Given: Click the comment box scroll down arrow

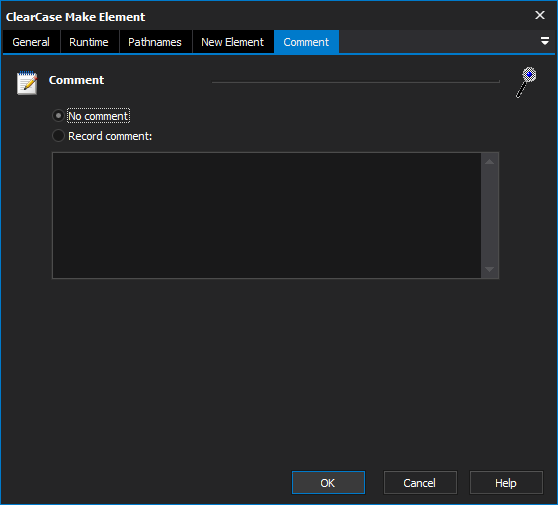Looking at the screenshot, I should pos(489,269).
